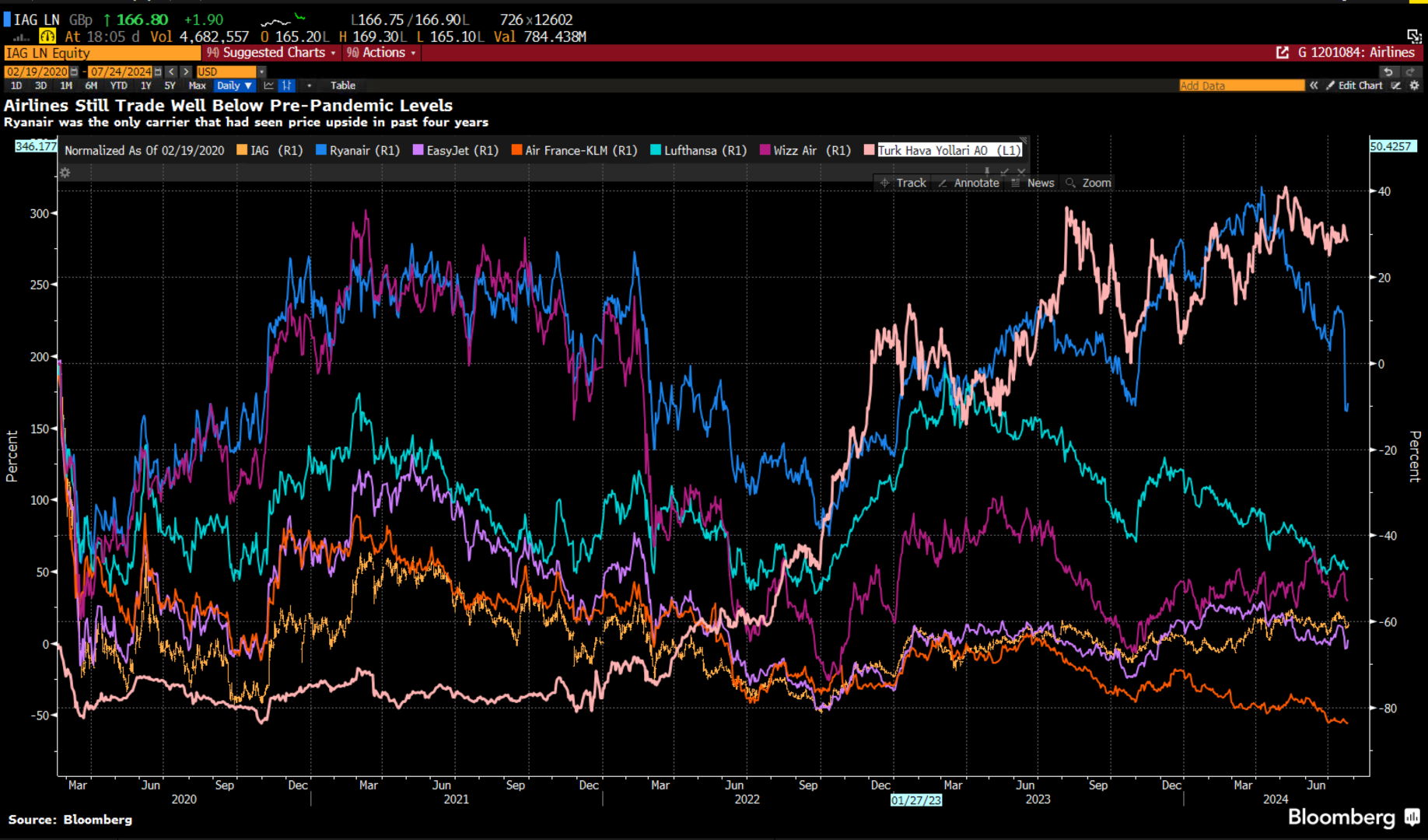Screen dimensions: 1428x840
Task: Toggle Lufthansa series in legend
Action: [698, 150]
